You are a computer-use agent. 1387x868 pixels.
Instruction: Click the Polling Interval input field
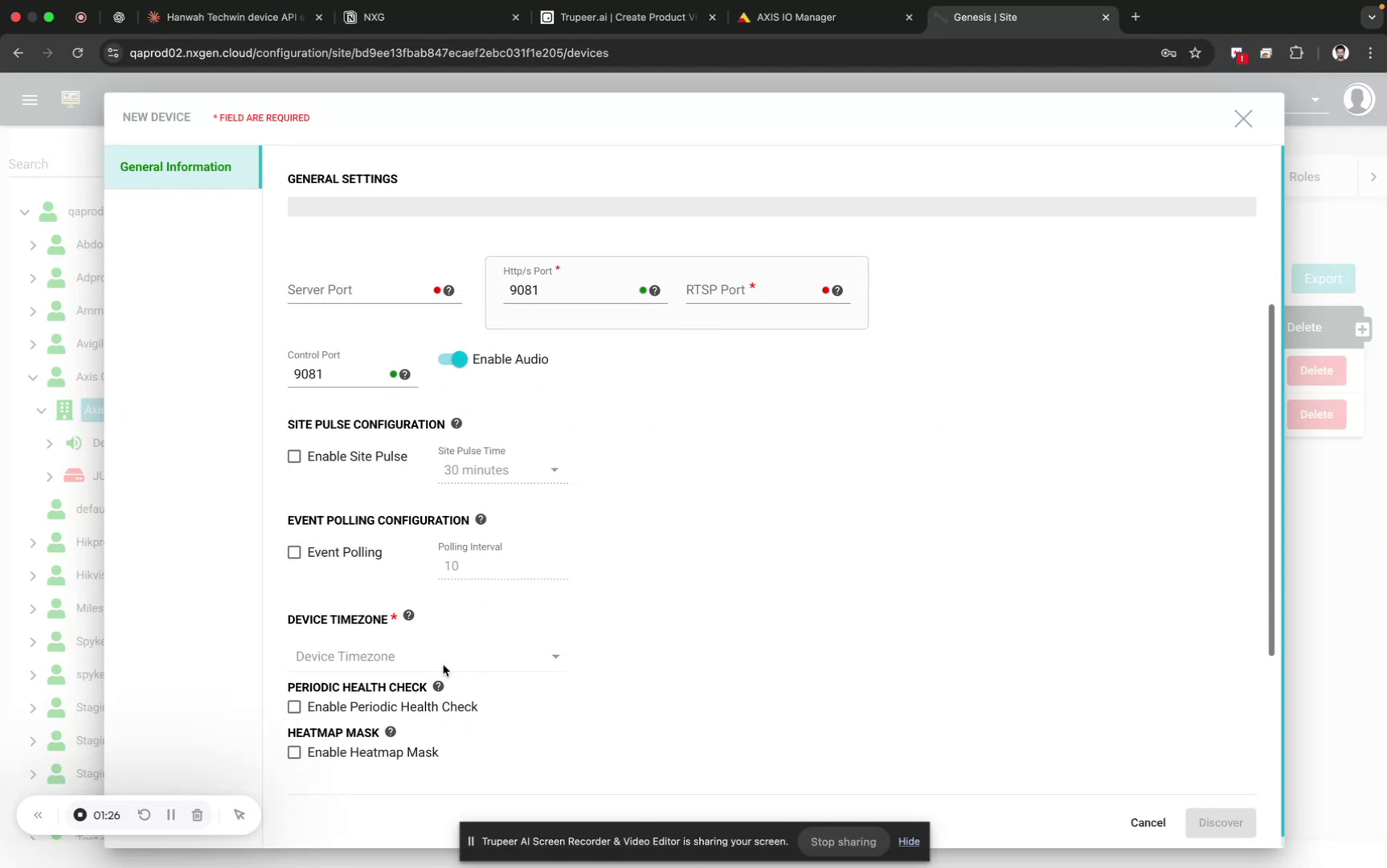pyautogui.click(x=501, y=565)
